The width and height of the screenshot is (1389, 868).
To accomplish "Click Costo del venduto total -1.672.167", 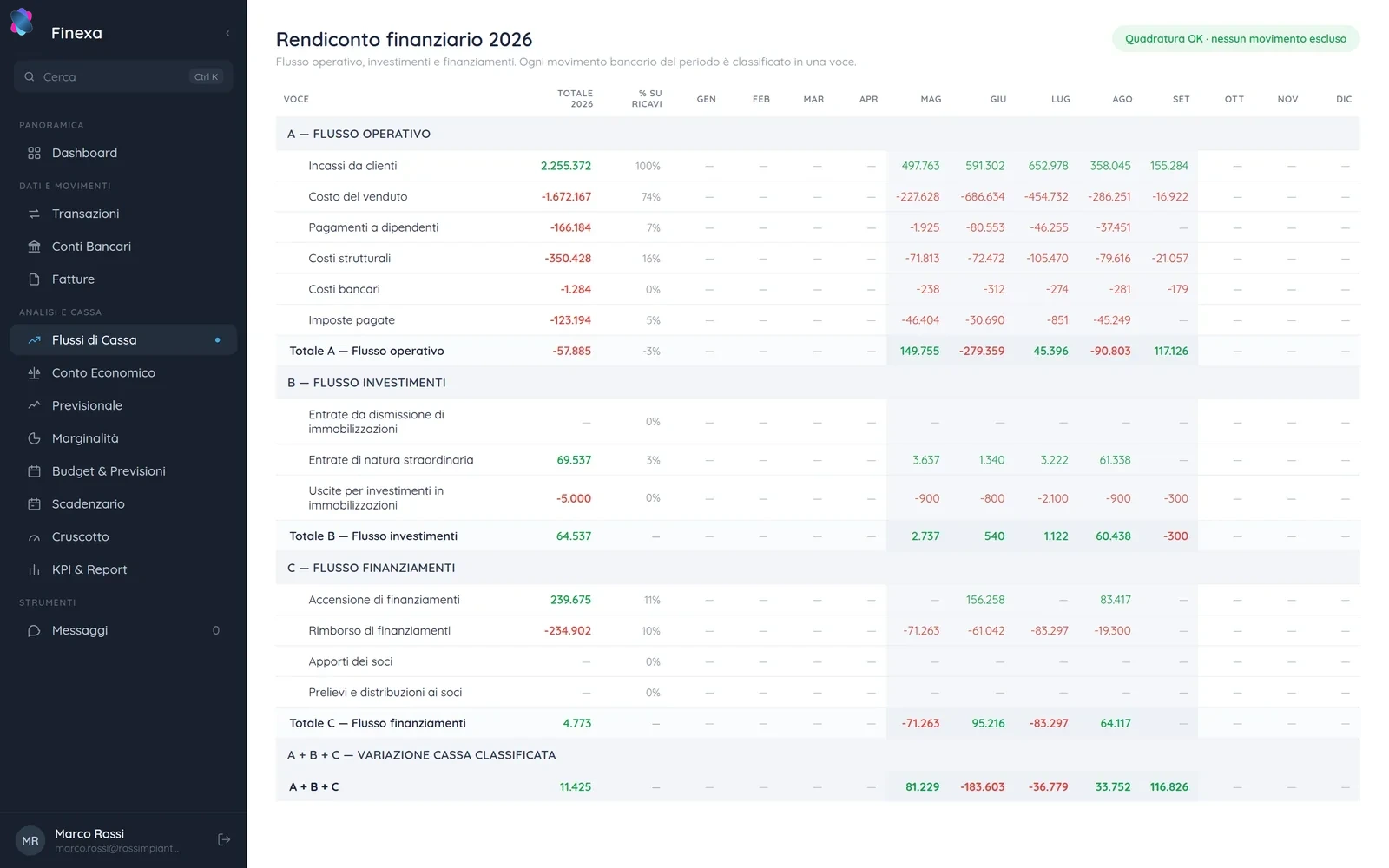I will tap(566, 197).
